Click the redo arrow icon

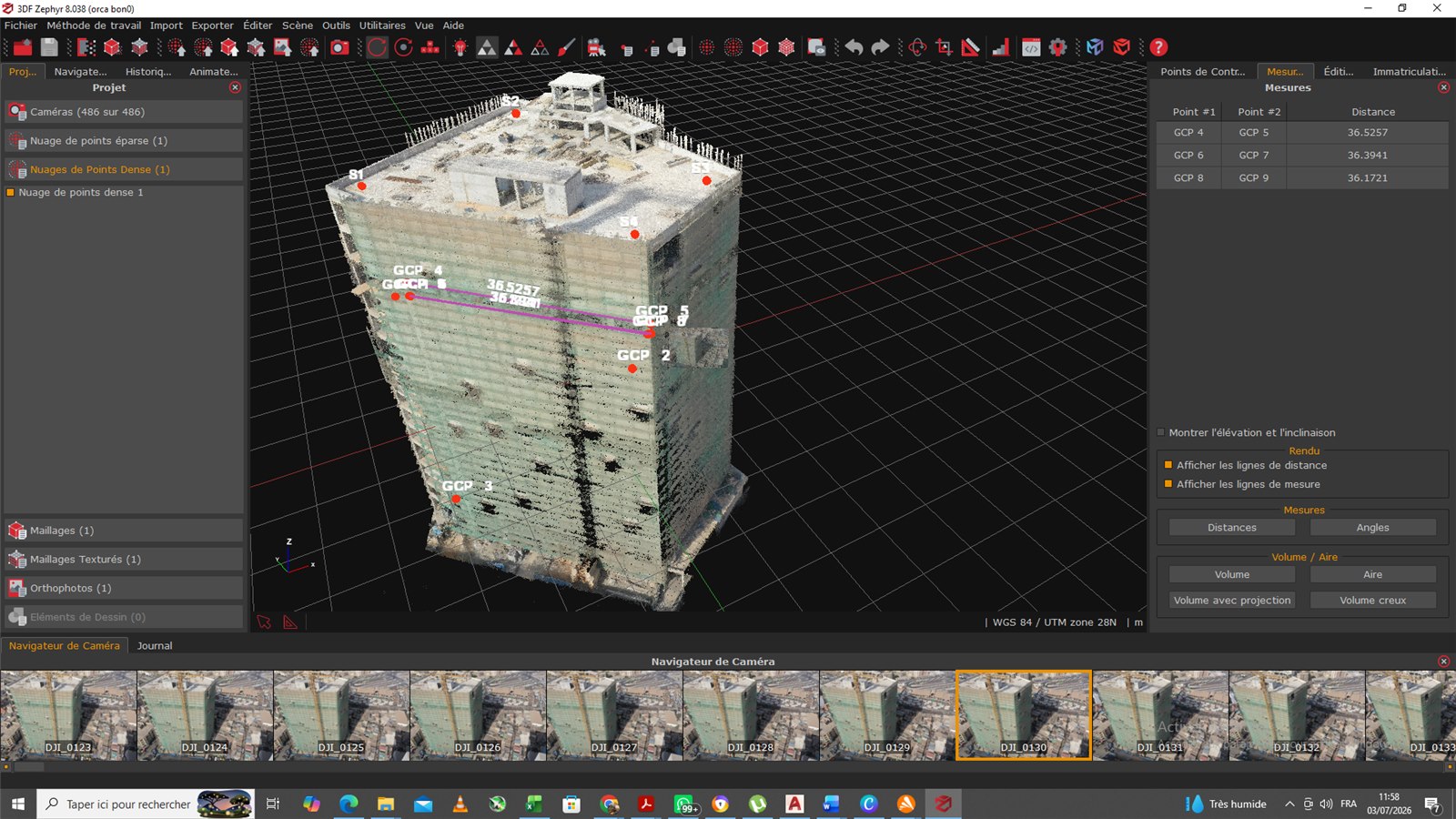click(880, 47)
